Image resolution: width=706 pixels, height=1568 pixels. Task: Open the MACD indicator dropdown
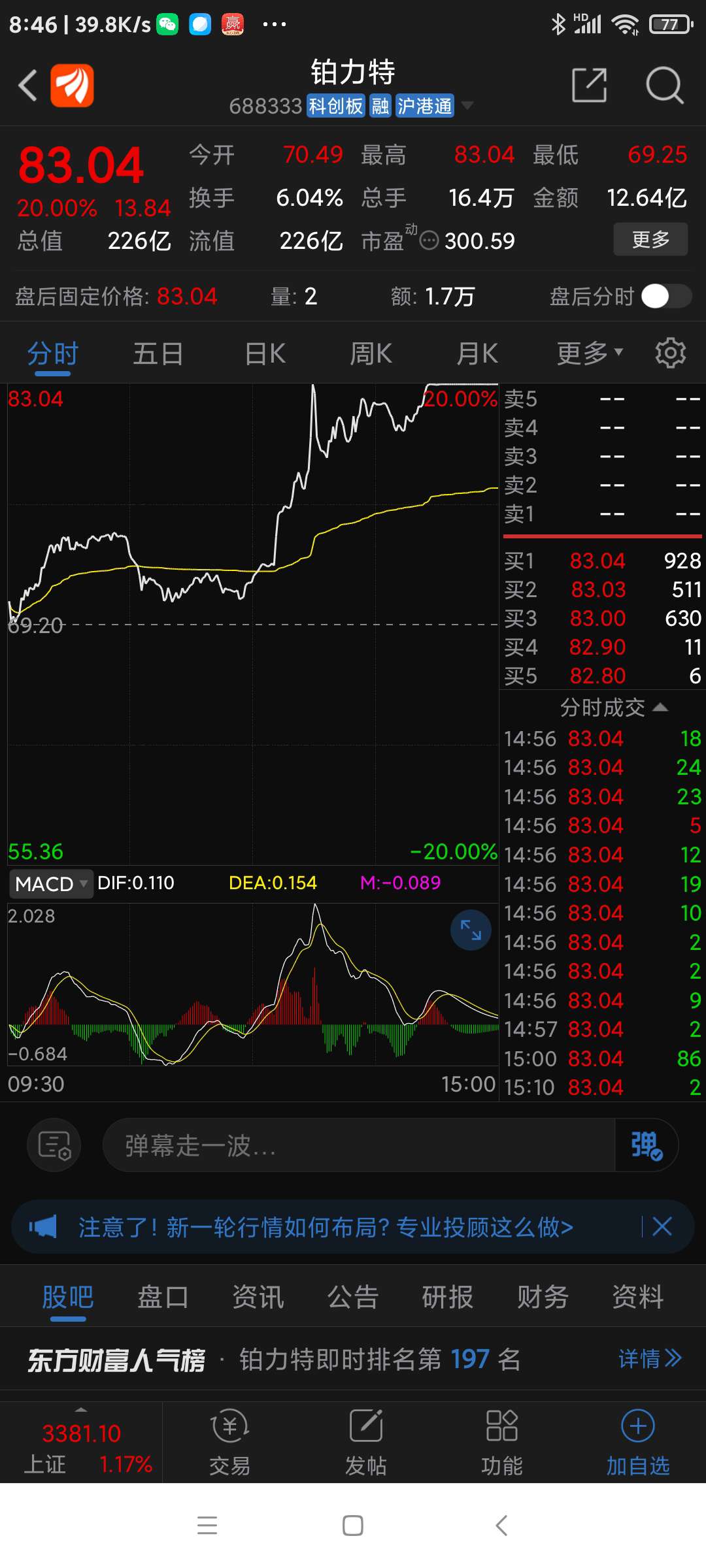[51, 884]
